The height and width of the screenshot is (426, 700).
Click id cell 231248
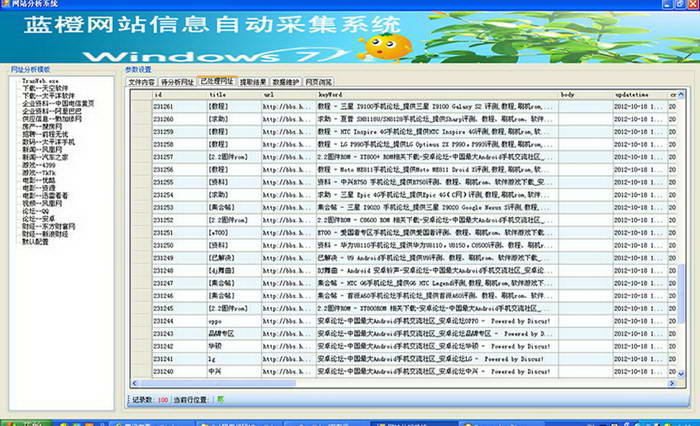coord(179,271)
